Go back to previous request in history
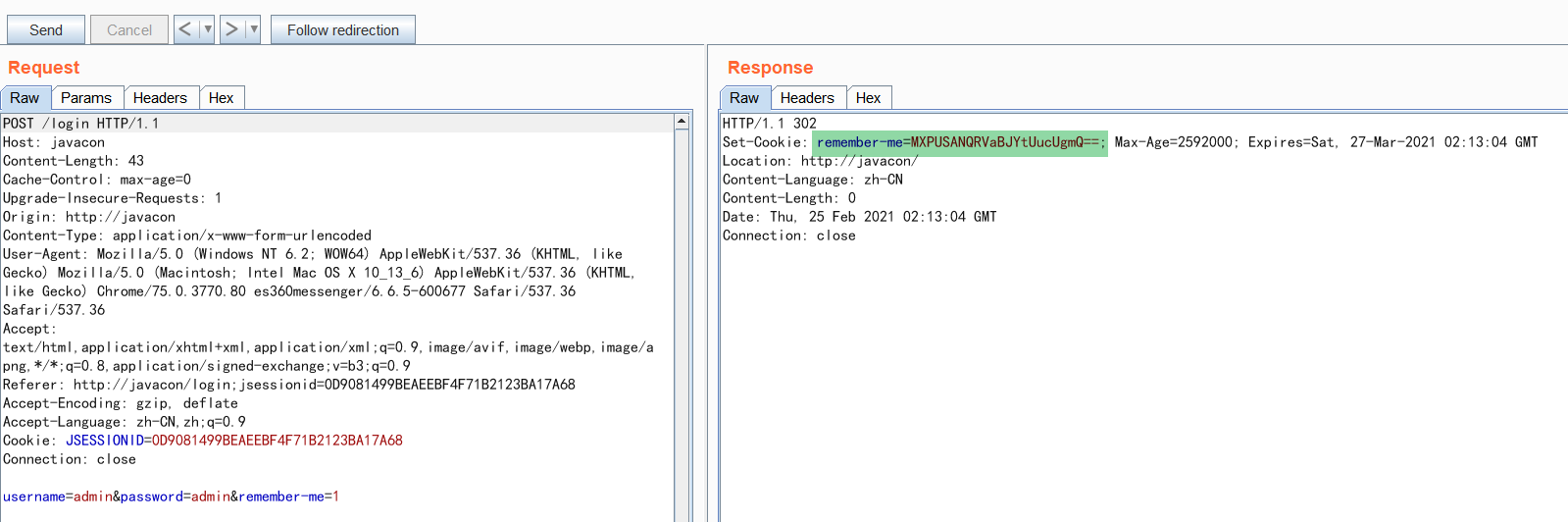The image size is (1568, 522). pyautogui.click(x=185, y=29)
